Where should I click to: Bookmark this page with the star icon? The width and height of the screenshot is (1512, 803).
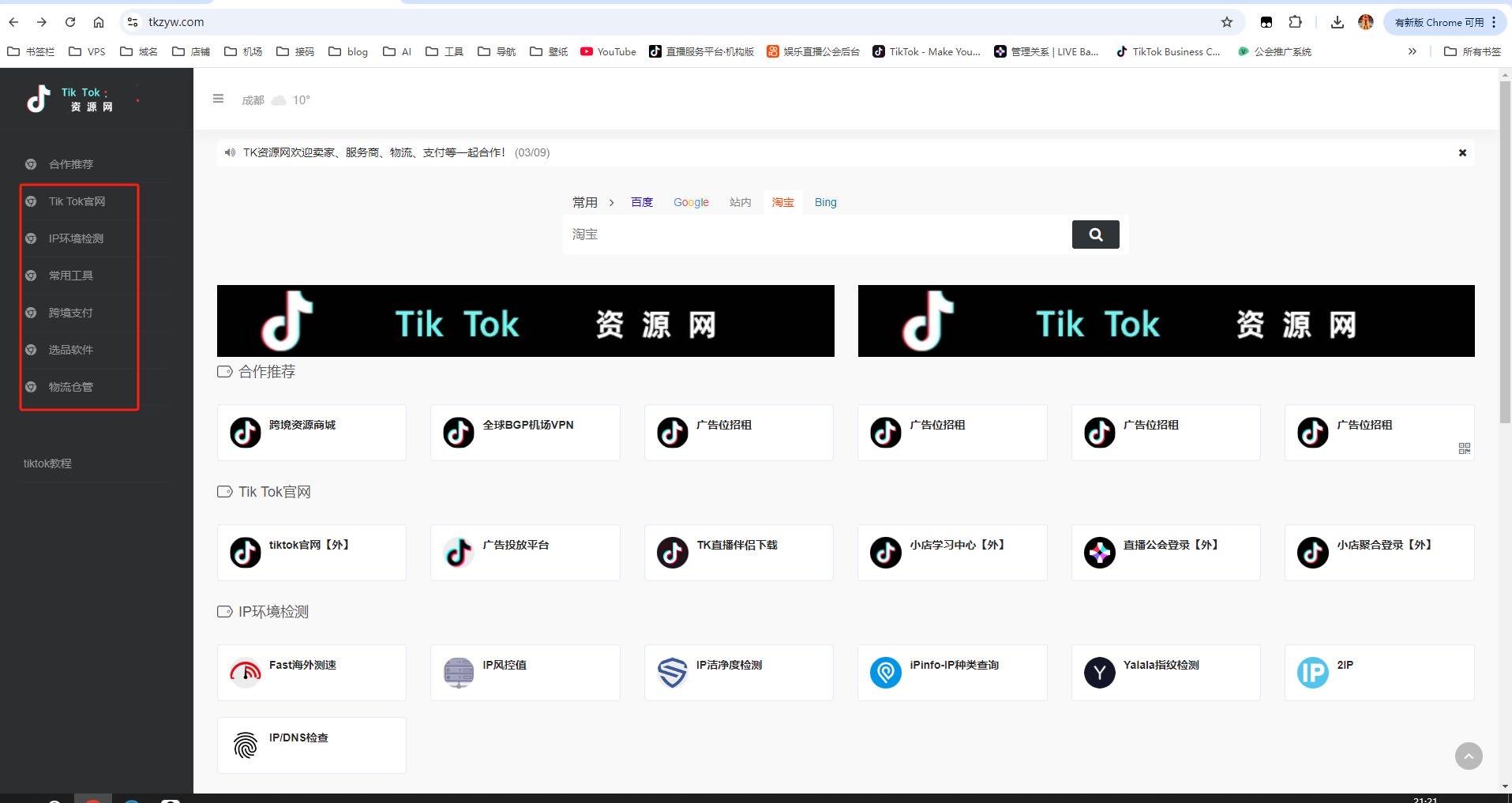(x=1227, y=22)
